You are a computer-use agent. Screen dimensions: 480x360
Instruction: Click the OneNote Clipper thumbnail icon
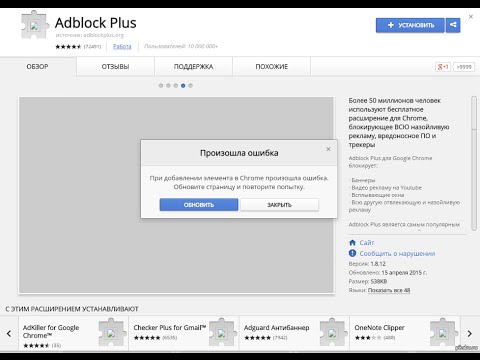(444, 332)
